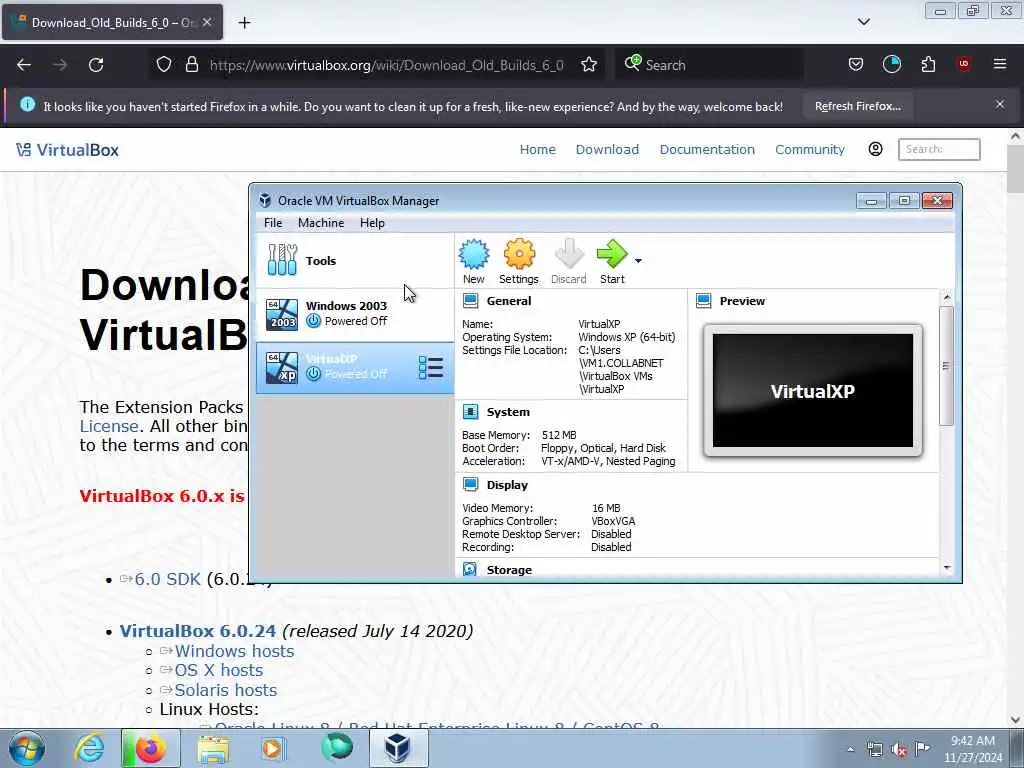Open VirtualXP machine tools list menu icon
1024x768 pixels.
pos(430,368)
